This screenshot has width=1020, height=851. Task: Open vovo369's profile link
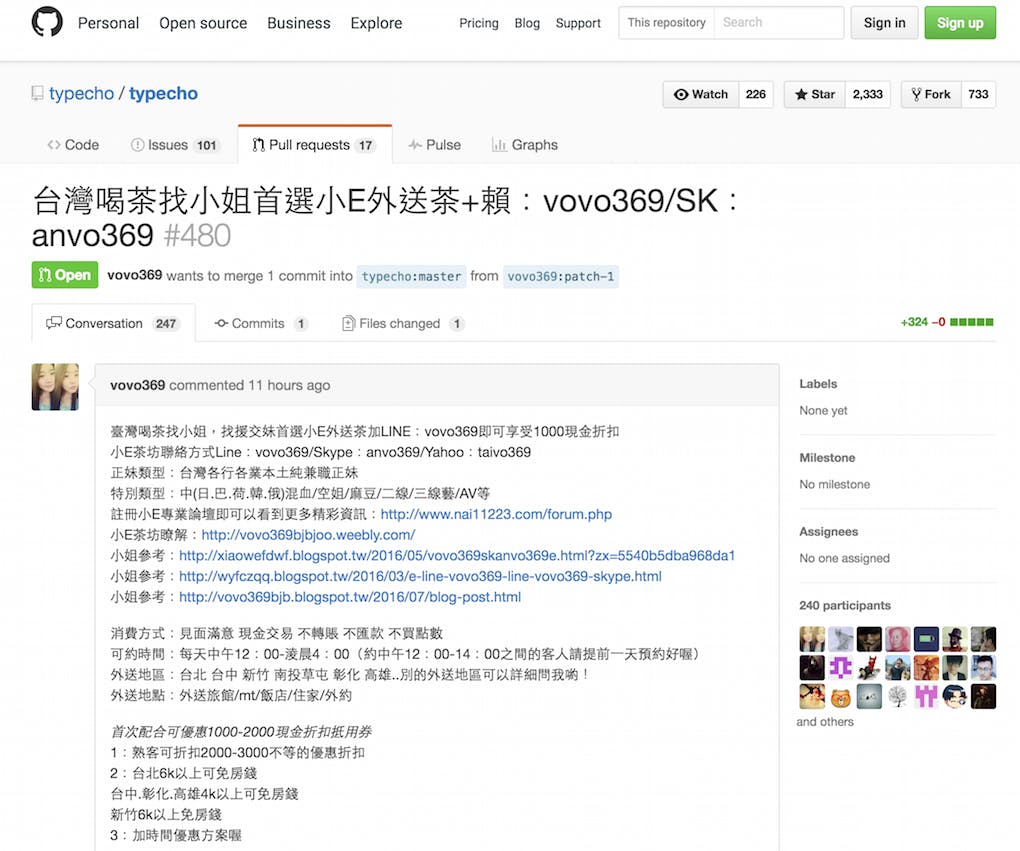[x=138, y=385]
